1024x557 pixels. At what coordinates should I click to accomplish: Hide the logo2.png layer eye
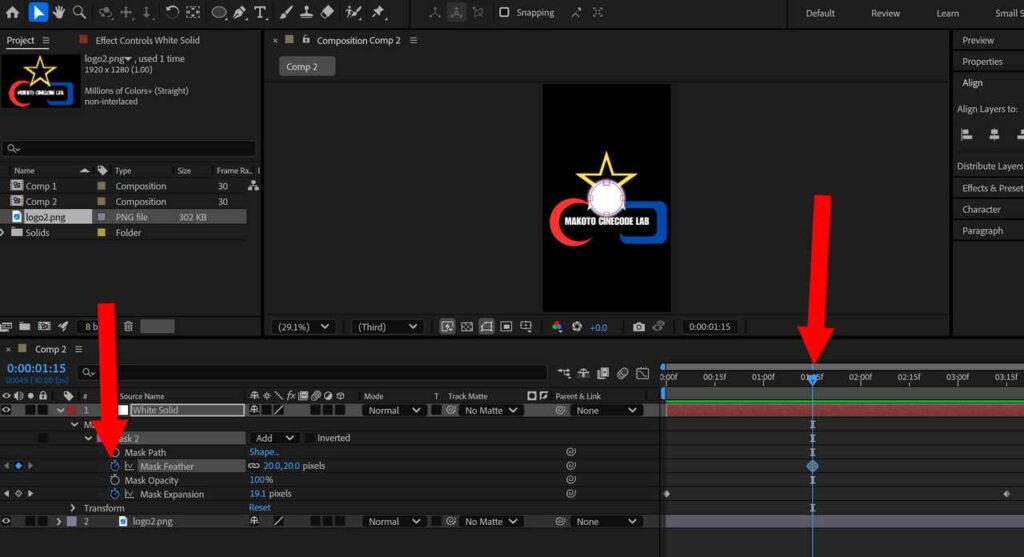point(7,521)
